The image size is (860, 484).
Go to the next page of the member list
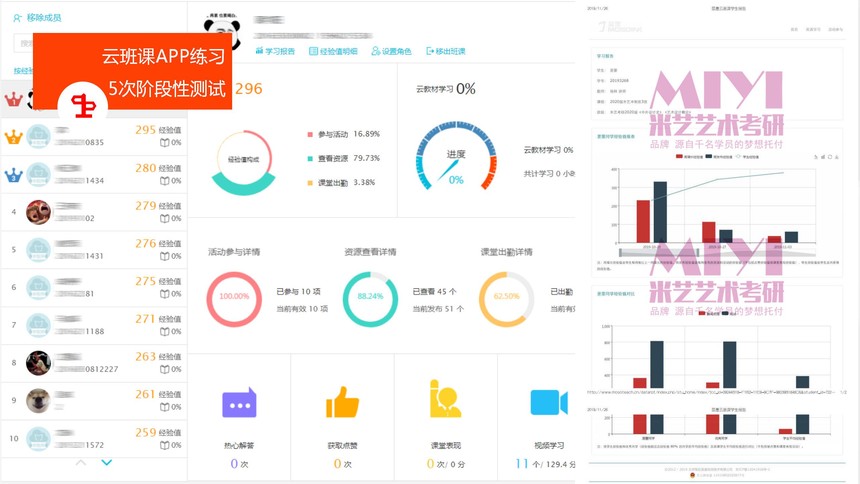click(107, 463)
